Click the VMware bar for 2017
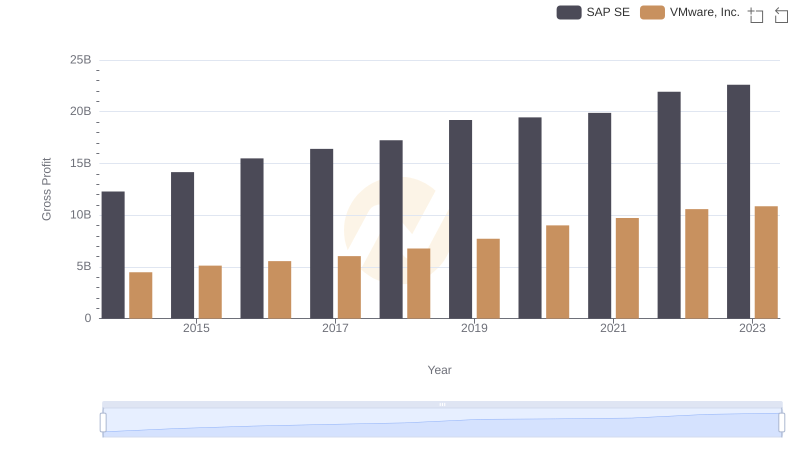 pos(349,287)
